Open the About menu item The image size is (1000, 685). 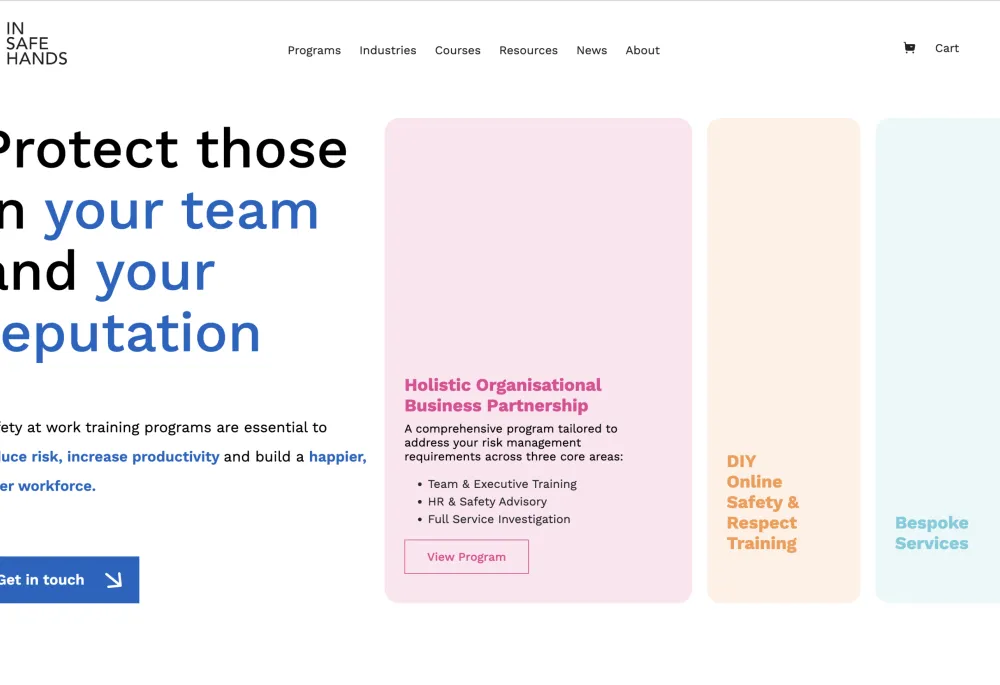642,50
